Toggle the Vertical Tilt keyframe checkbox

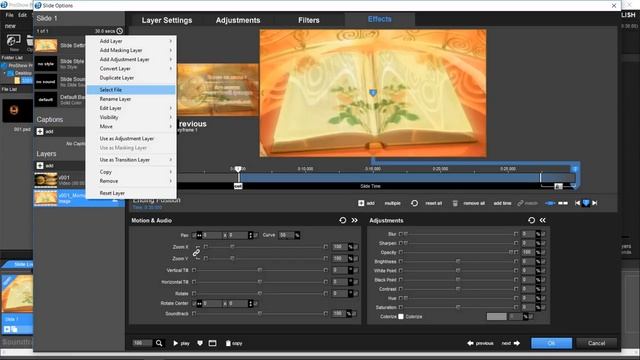click(x=194, y=270)
